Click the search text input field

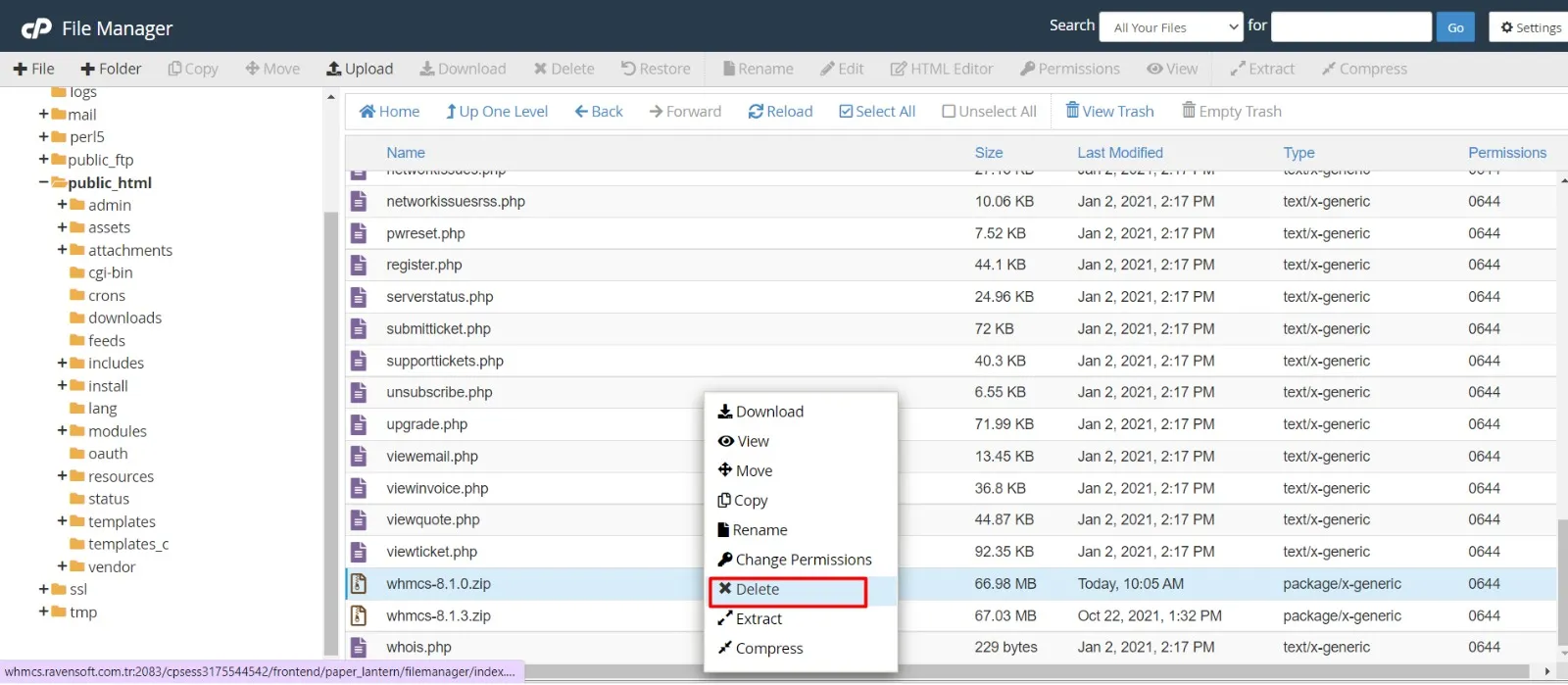coord(1350,27)
